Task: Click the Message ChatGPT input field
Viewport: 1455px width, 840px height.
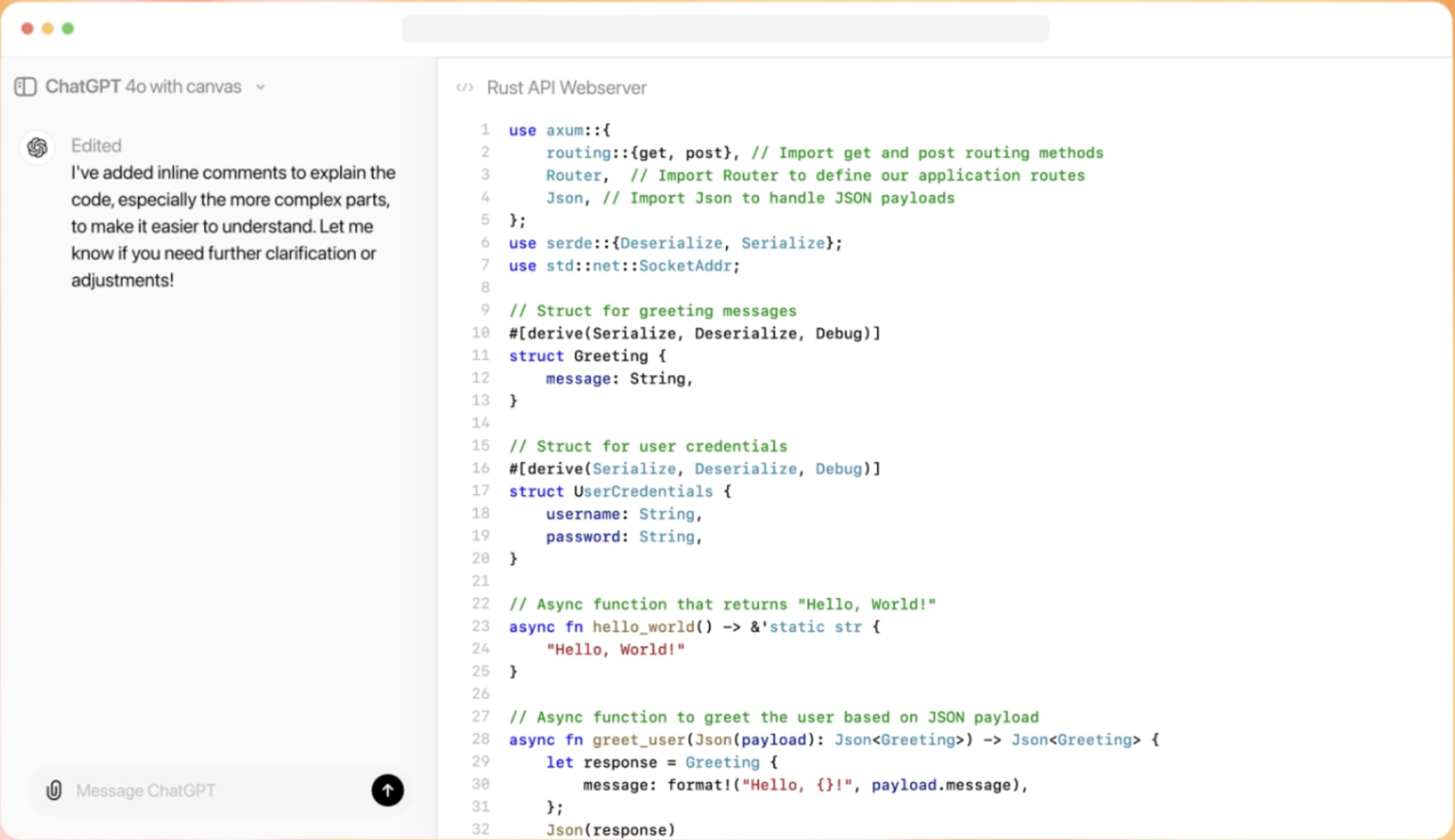Action: click(x=177, y=791)
